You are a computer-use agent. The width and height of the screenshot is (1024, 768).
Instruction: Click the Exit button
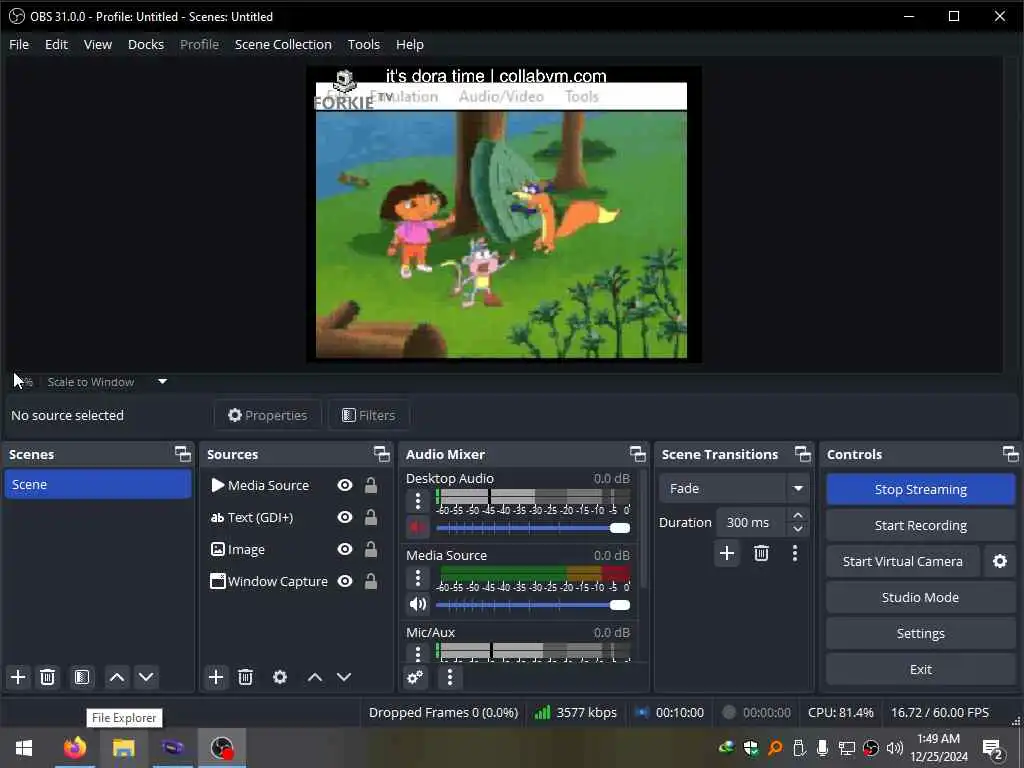920,669
